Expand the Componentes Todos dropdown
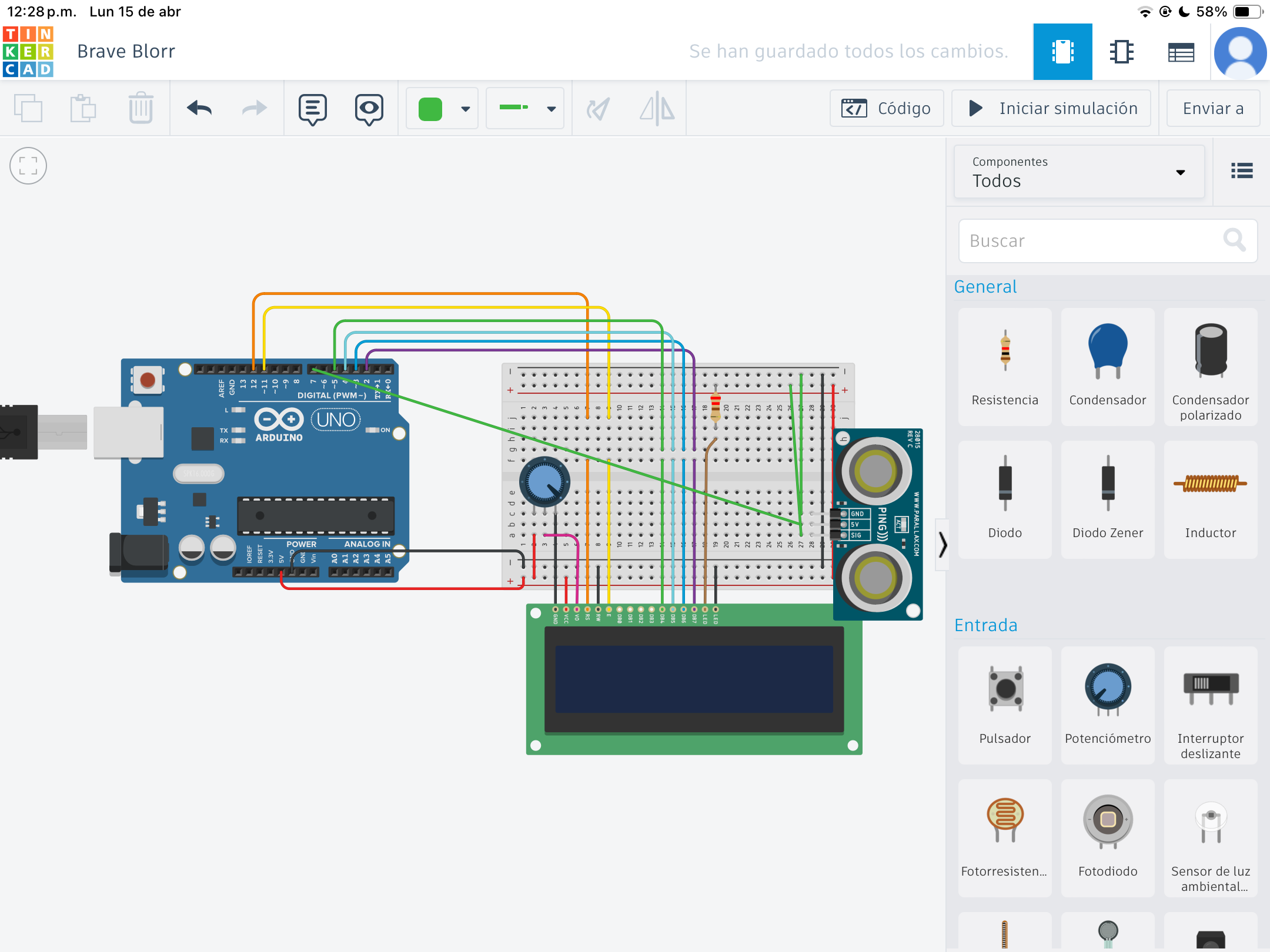The width and height of the screenshot is (1270, 952). coord(1079,172)
